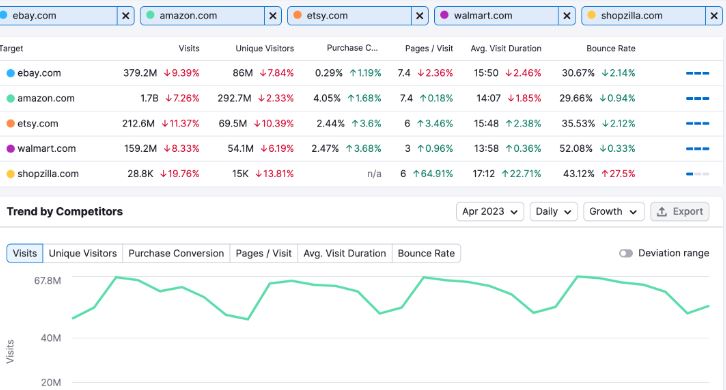Switch to Pages / Visit chart tab
Screen dimensions: 726x390
point(263,253)
